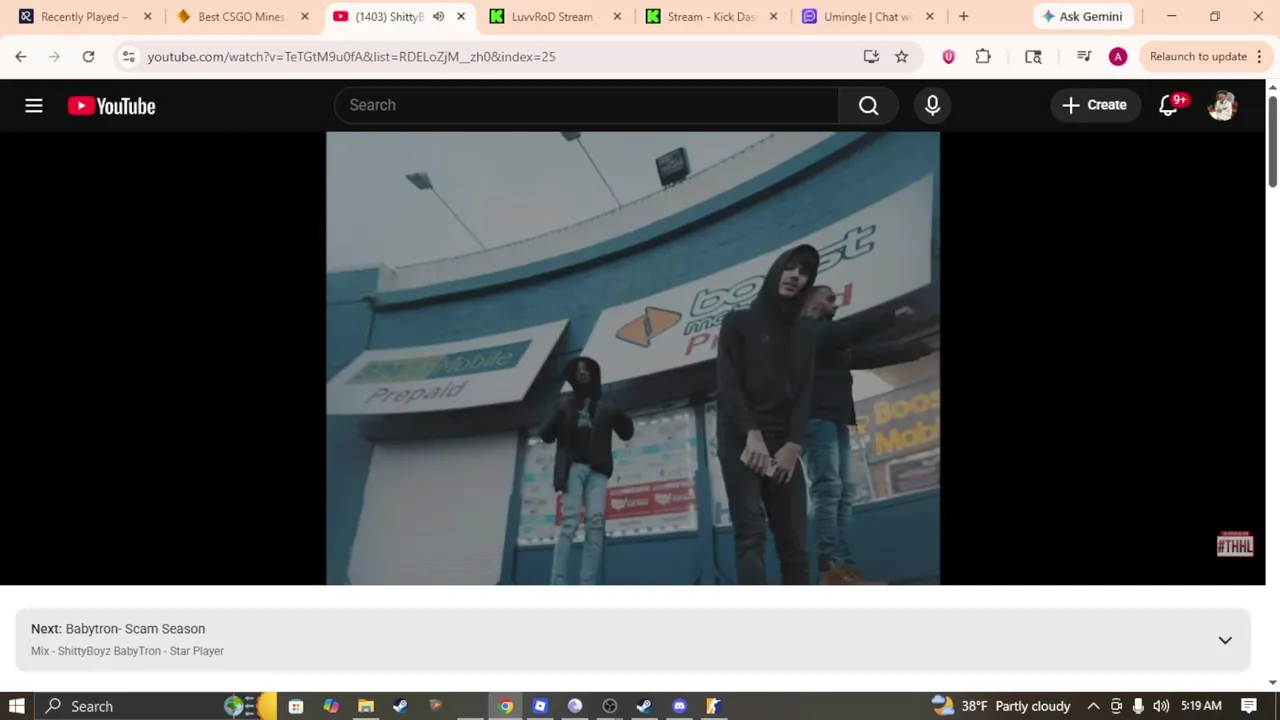Close the Best CSGO Mines tab
This screenshot has width=1280, height=720.
(305, 17)
